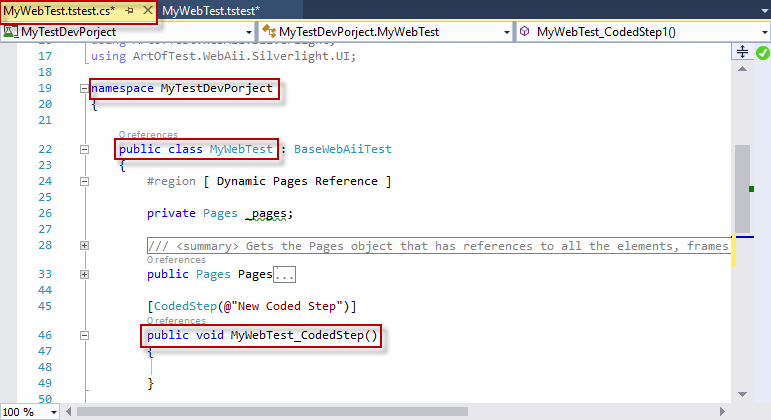Collapse the Dynamic Pages Reference region
The image size is (771, 420).
click(84, 181)
